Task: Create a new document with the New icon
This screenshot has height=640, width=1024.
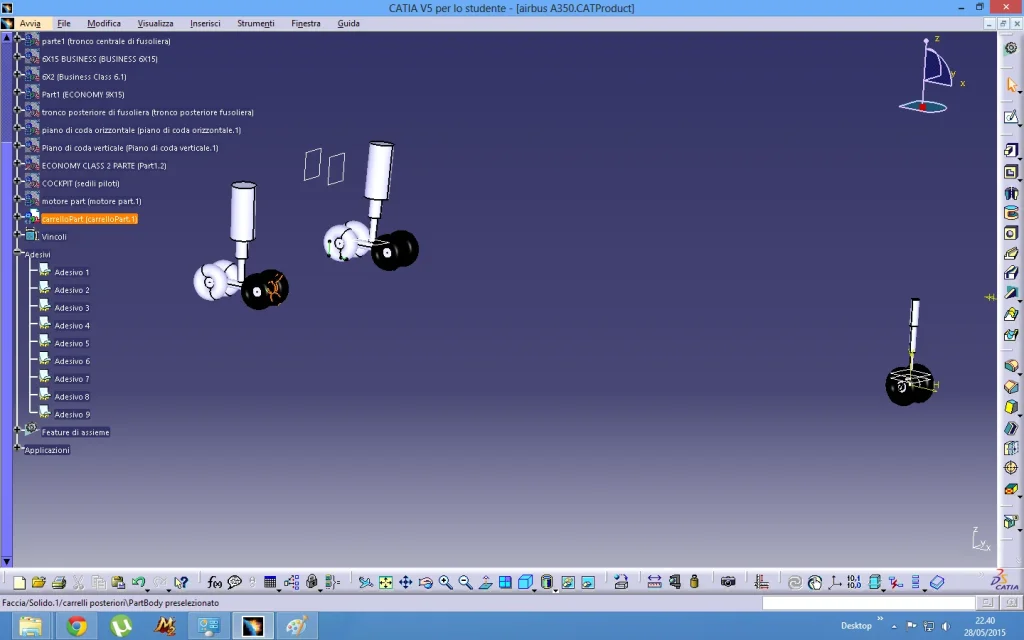Action: click(x=19, y=582)
